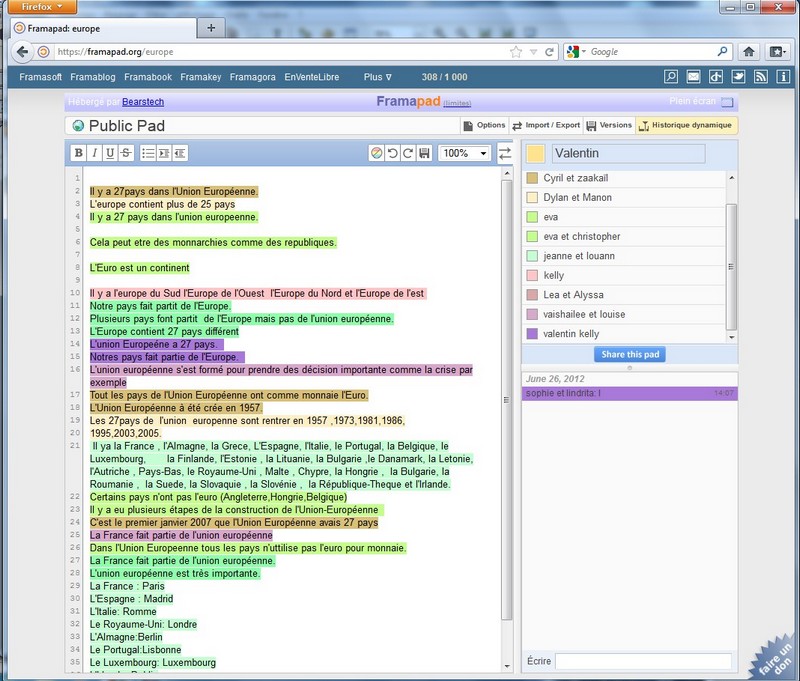The width and height of the screenshot is (800, 681).
Task: Save a revision with the floppy icon
Action: pyautogui.click(x=424, y=153)
